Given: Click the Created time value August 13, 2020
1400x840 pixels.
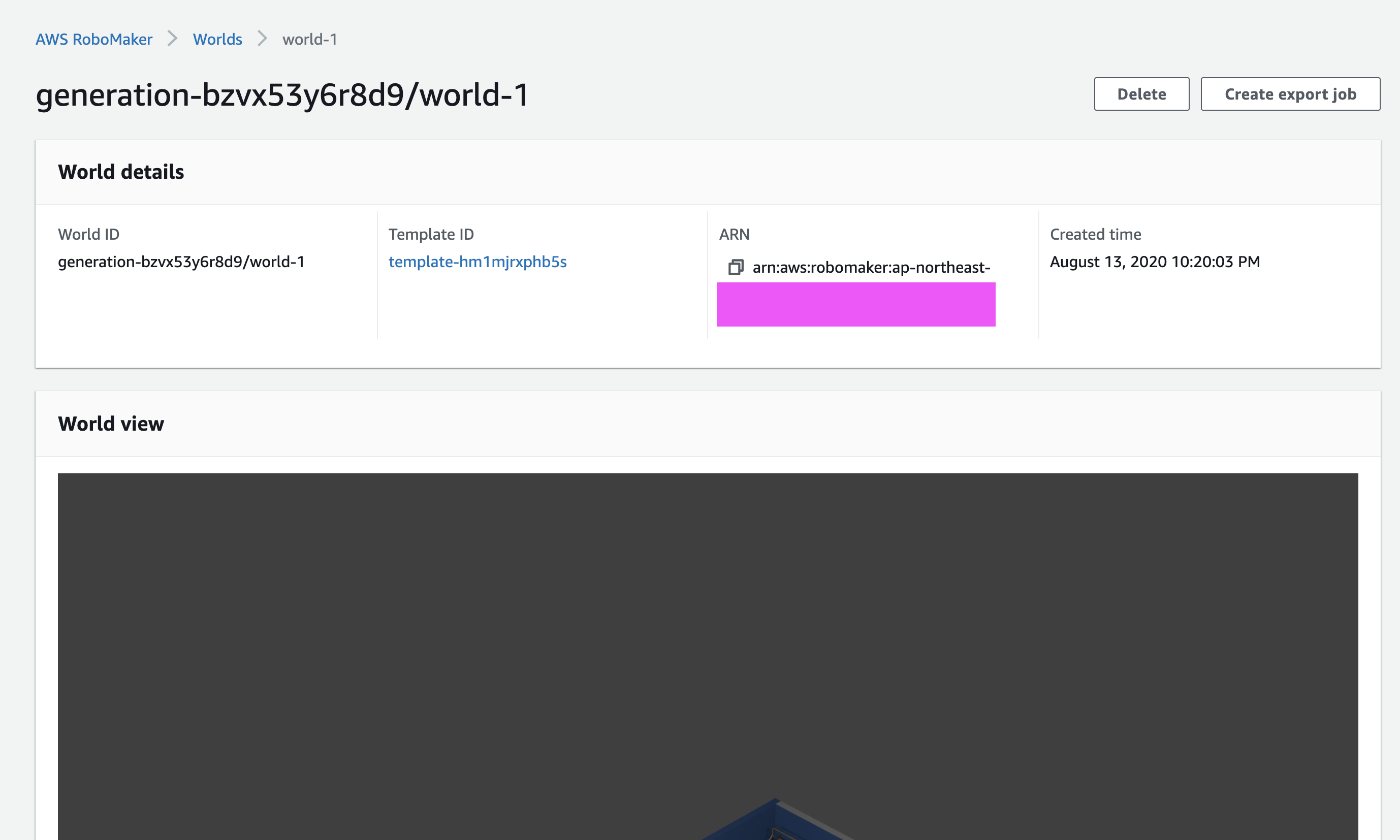Looking at the screenshot, I should [1155, 262].
